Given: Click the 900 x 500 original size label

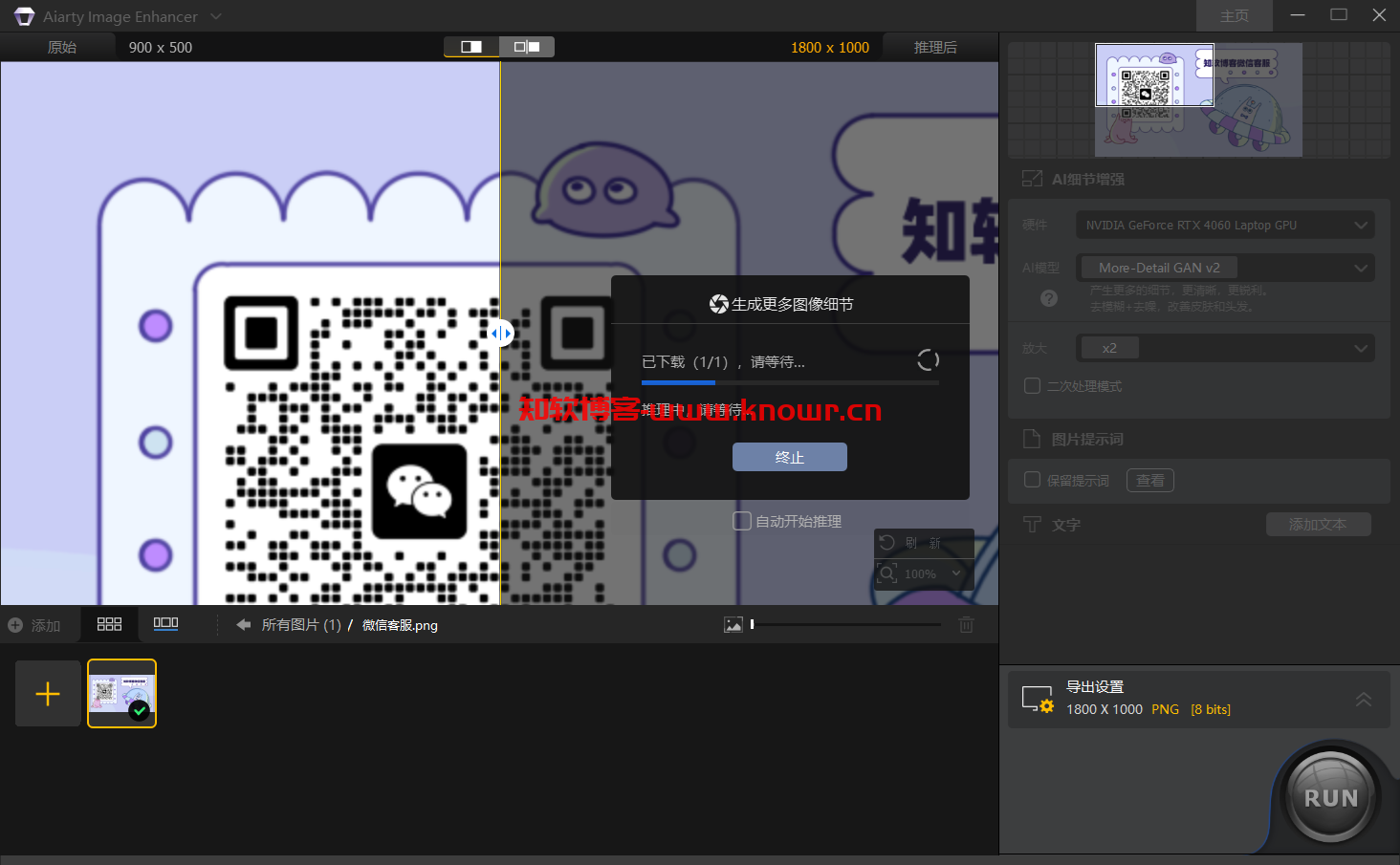Looking at the screenshot, I should point(161,47).
